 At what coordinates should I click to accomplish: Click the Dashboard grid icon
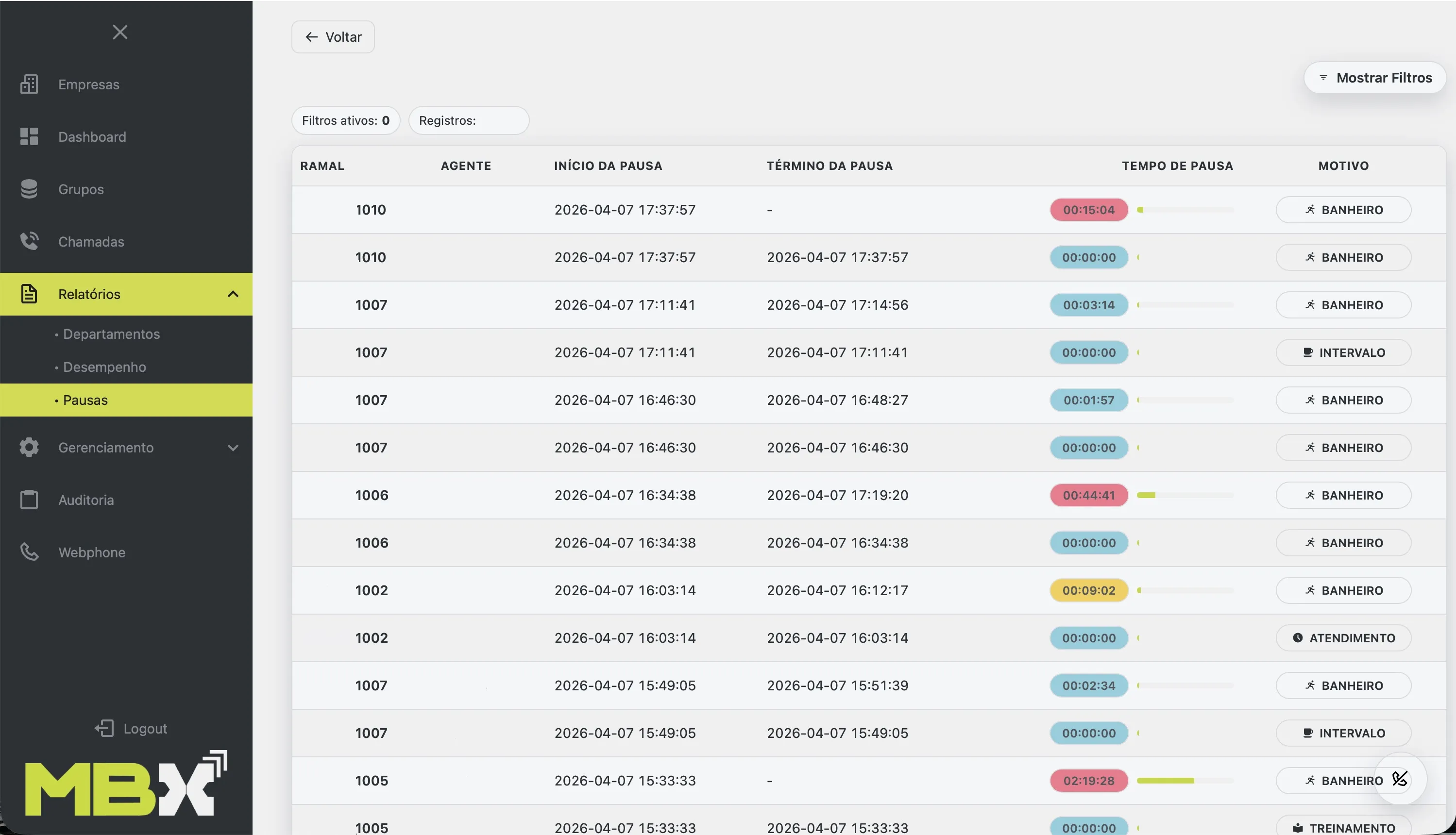pos(29,136)
